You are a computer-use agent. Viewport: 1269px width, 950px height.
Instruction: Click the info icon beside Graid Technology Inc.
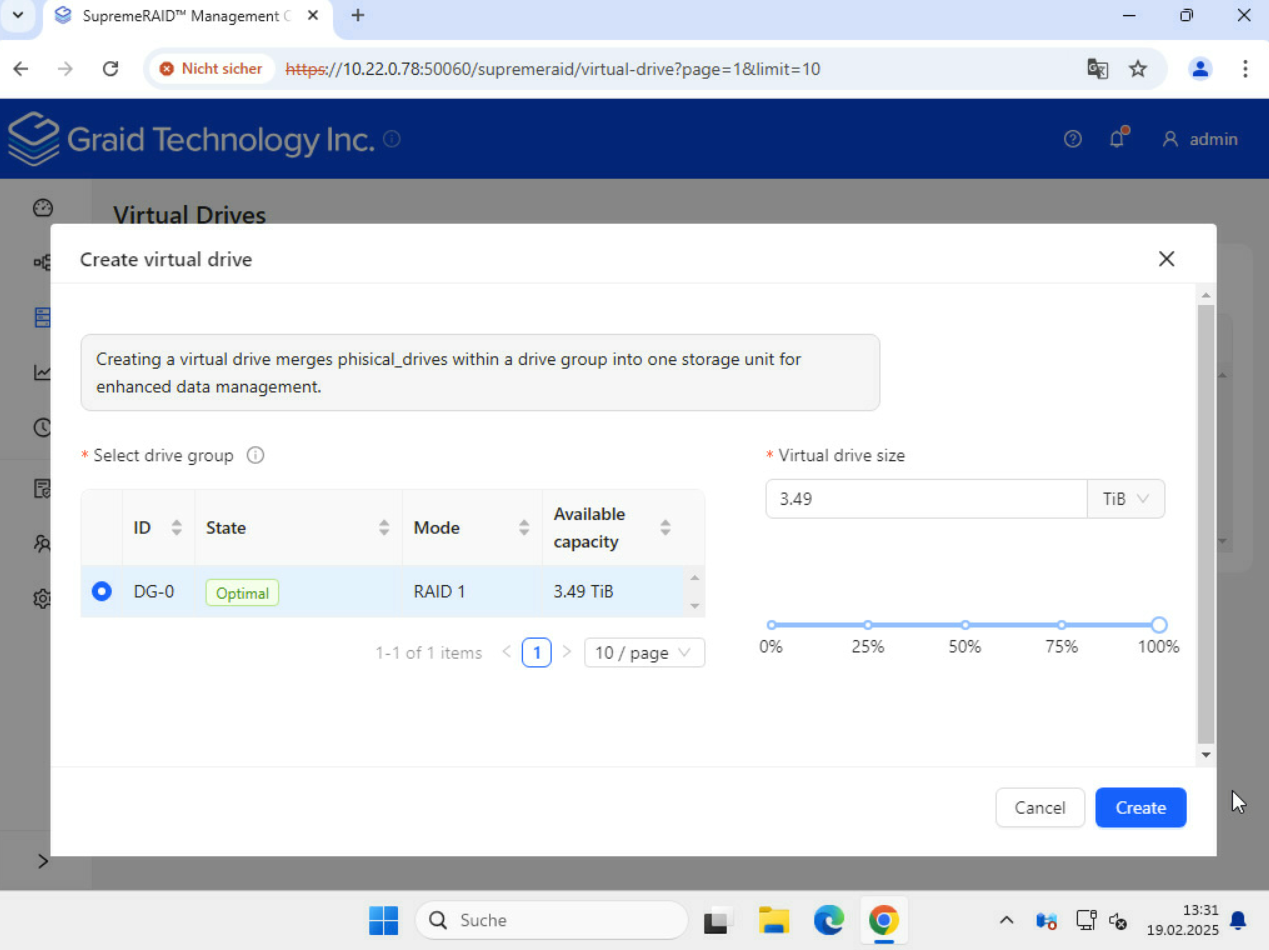click(x=392, y=138)
